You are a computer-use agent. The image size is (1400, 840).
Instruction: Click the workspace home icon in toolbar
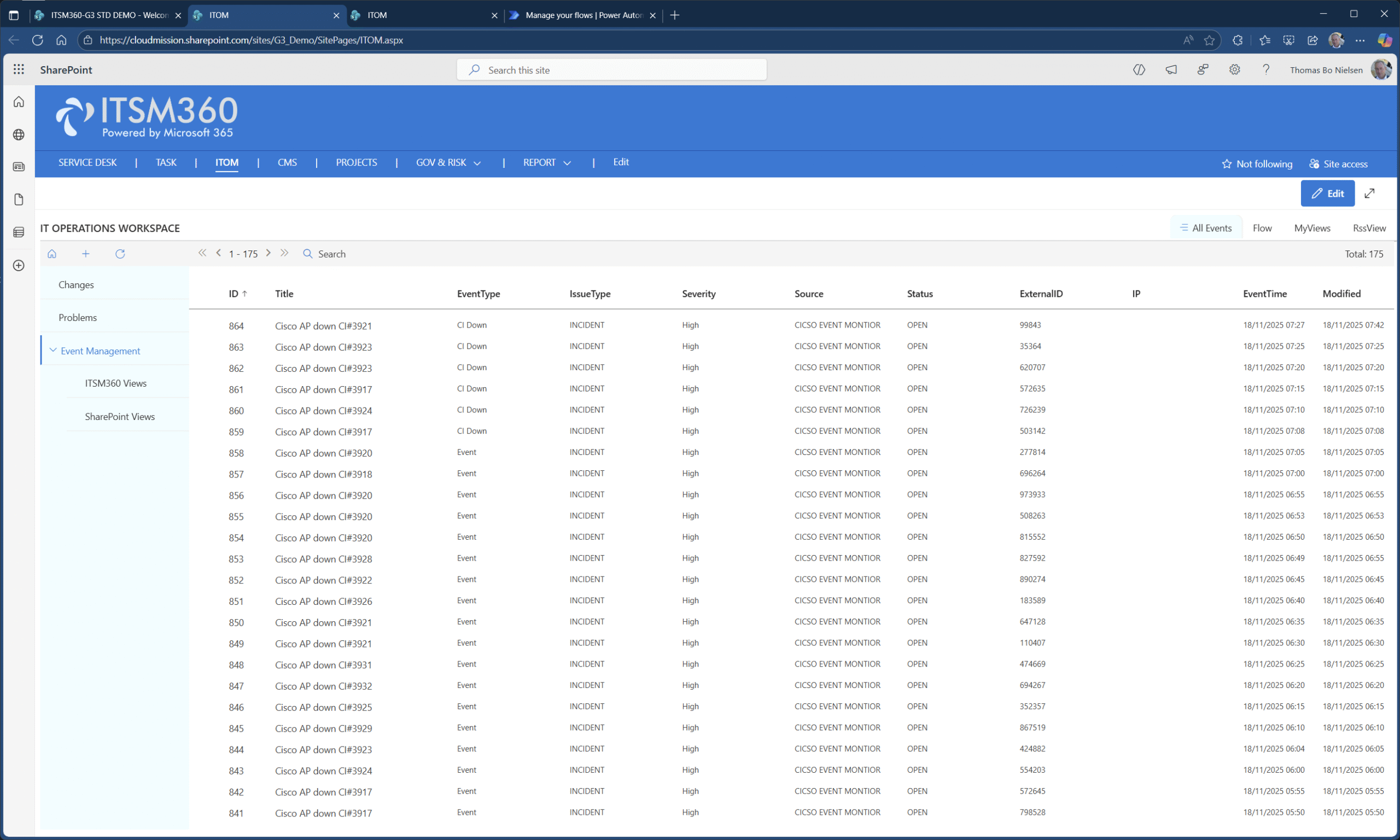52,254
